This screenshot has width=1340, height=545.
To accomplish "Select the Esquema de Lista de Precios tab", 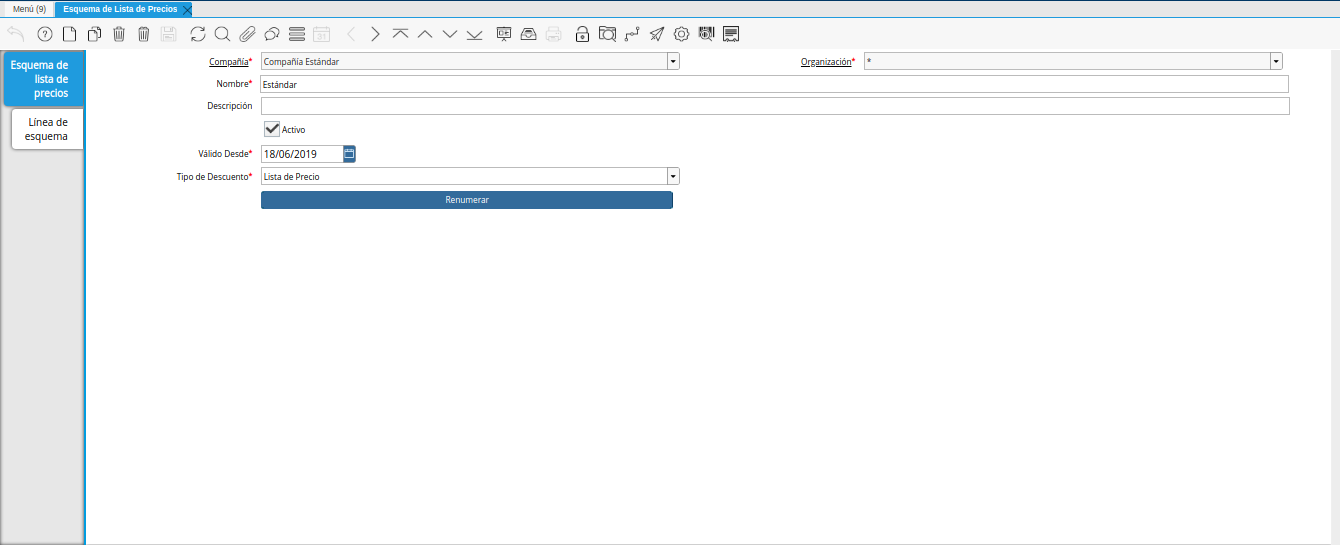I will click(x=120, y=8).
